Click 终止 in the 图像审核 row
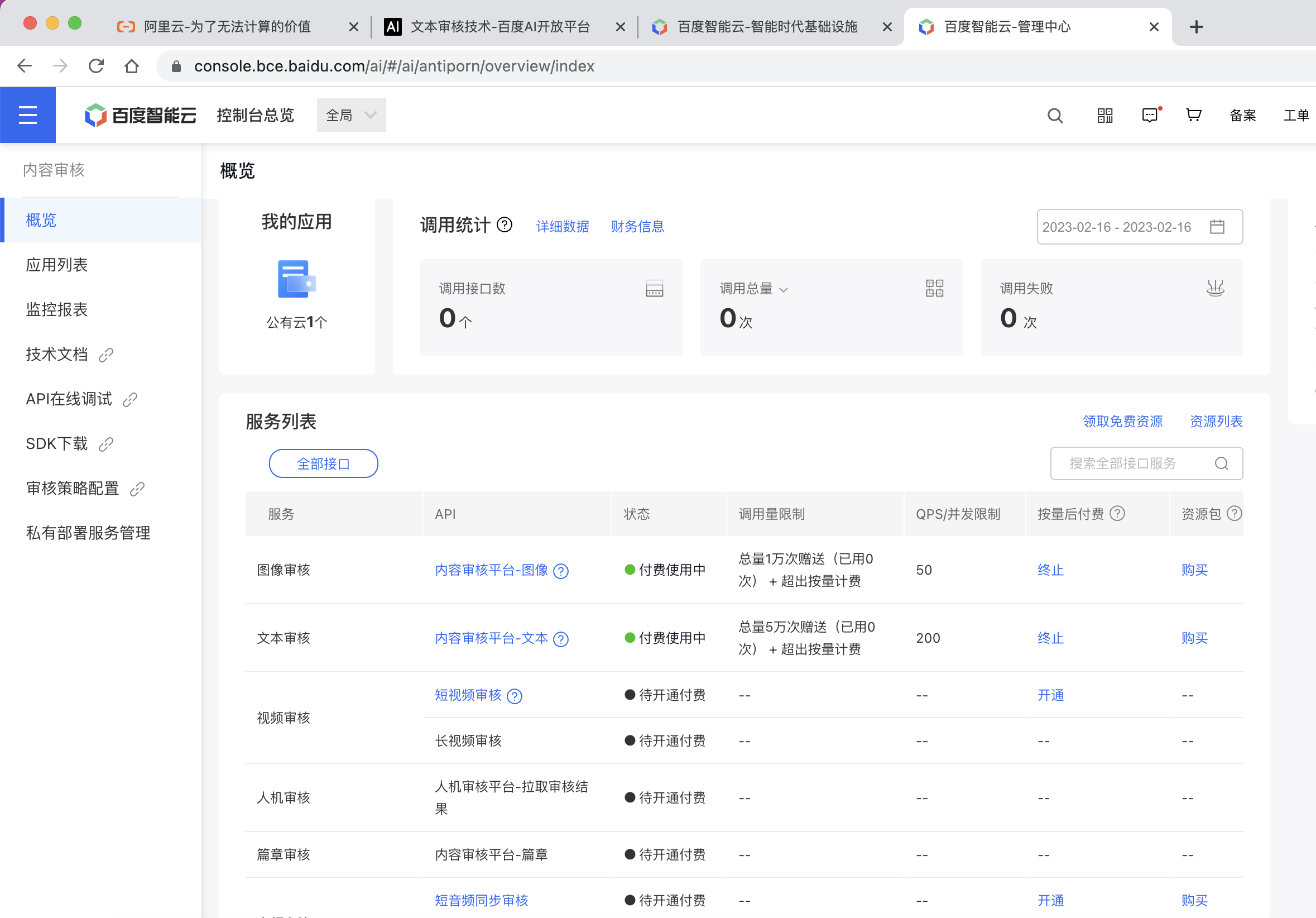 tap(1050, 571)
